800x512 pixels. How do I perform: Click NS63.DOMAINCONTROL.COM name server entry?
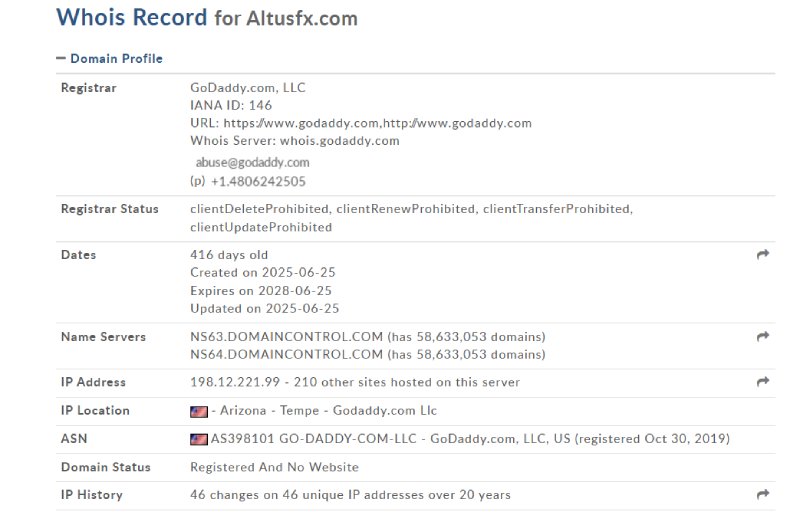pos(286,337)
